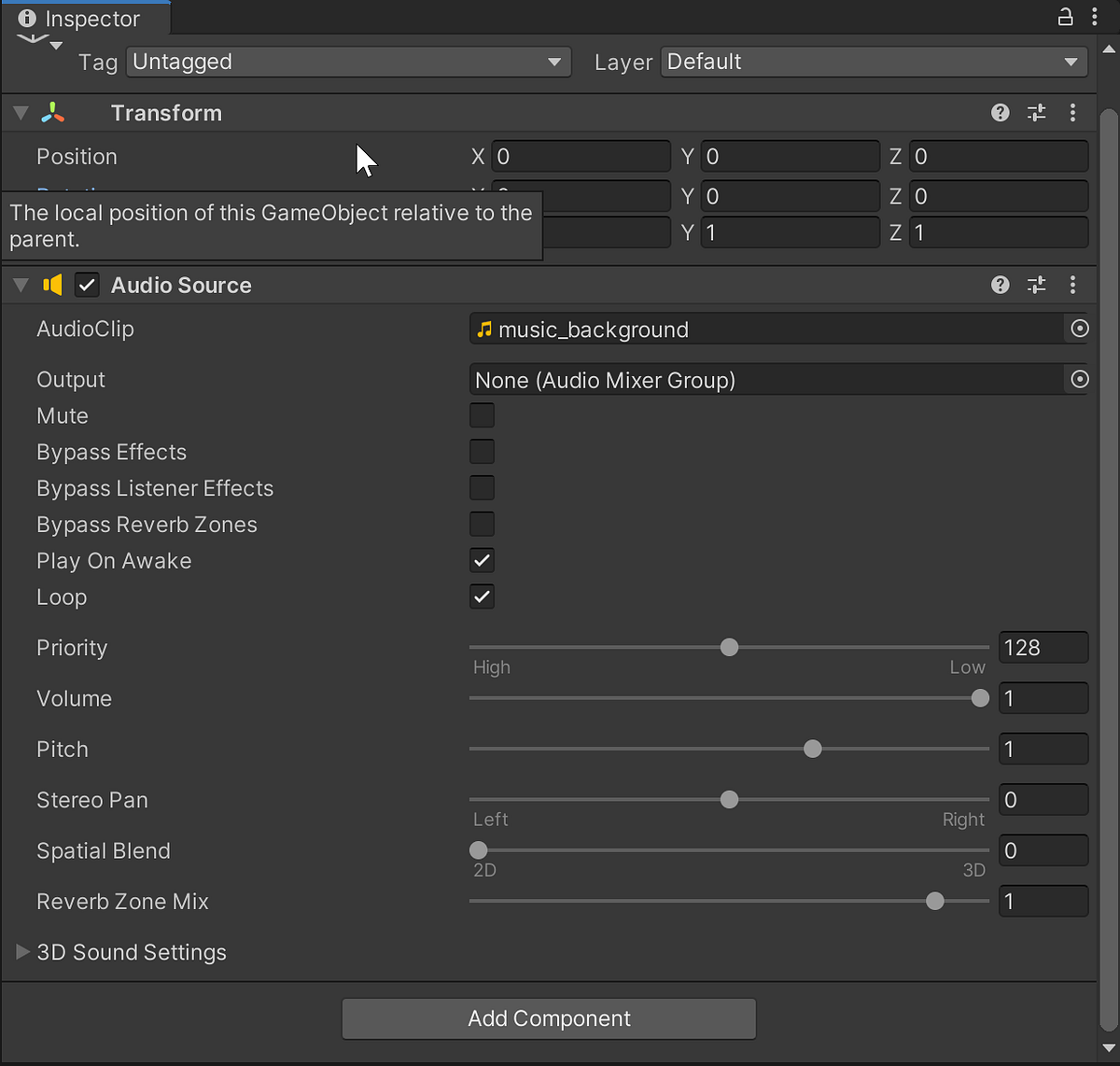Open the Transform kebab menu icon
The height and width of the screenshot is (1066, 1120).
pyautogui.click(x=1072, y=112)
